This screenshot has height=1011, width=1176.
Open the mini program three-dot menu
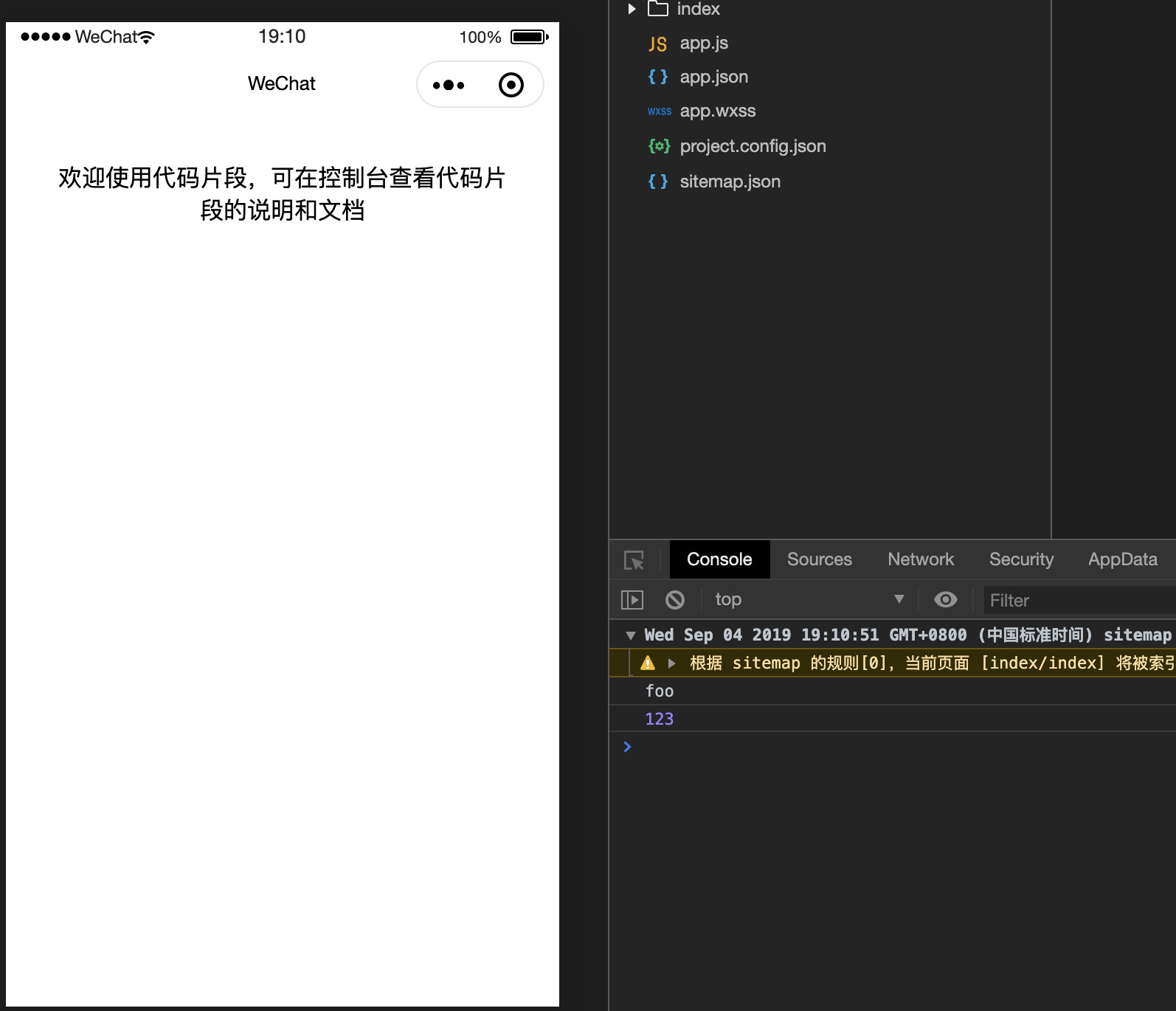[449, 85]
